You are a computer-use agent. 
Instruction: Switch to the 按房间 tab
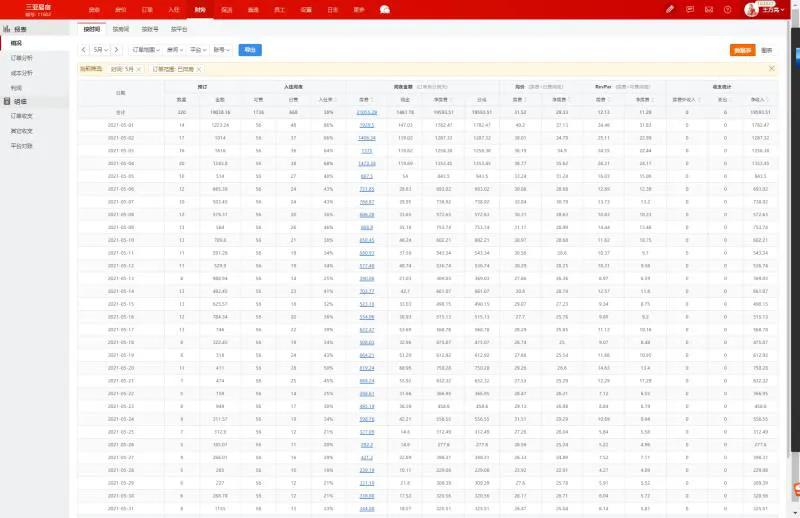121,29
